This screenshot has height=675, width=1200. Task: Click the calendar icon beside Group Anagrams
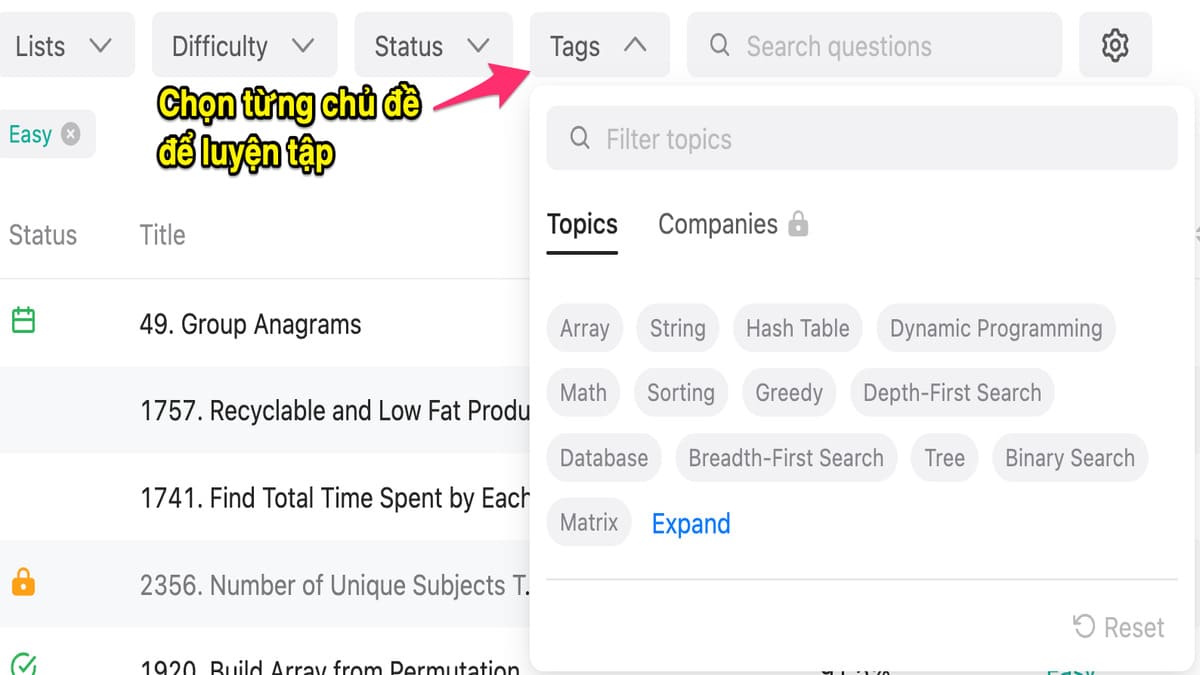[x=23, y=321]
